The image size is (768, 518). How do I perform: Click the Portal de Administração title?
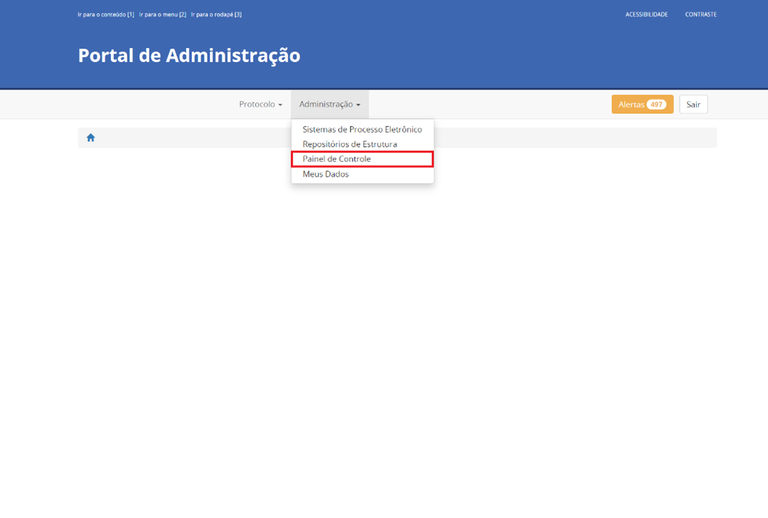[x=189, y=56]
